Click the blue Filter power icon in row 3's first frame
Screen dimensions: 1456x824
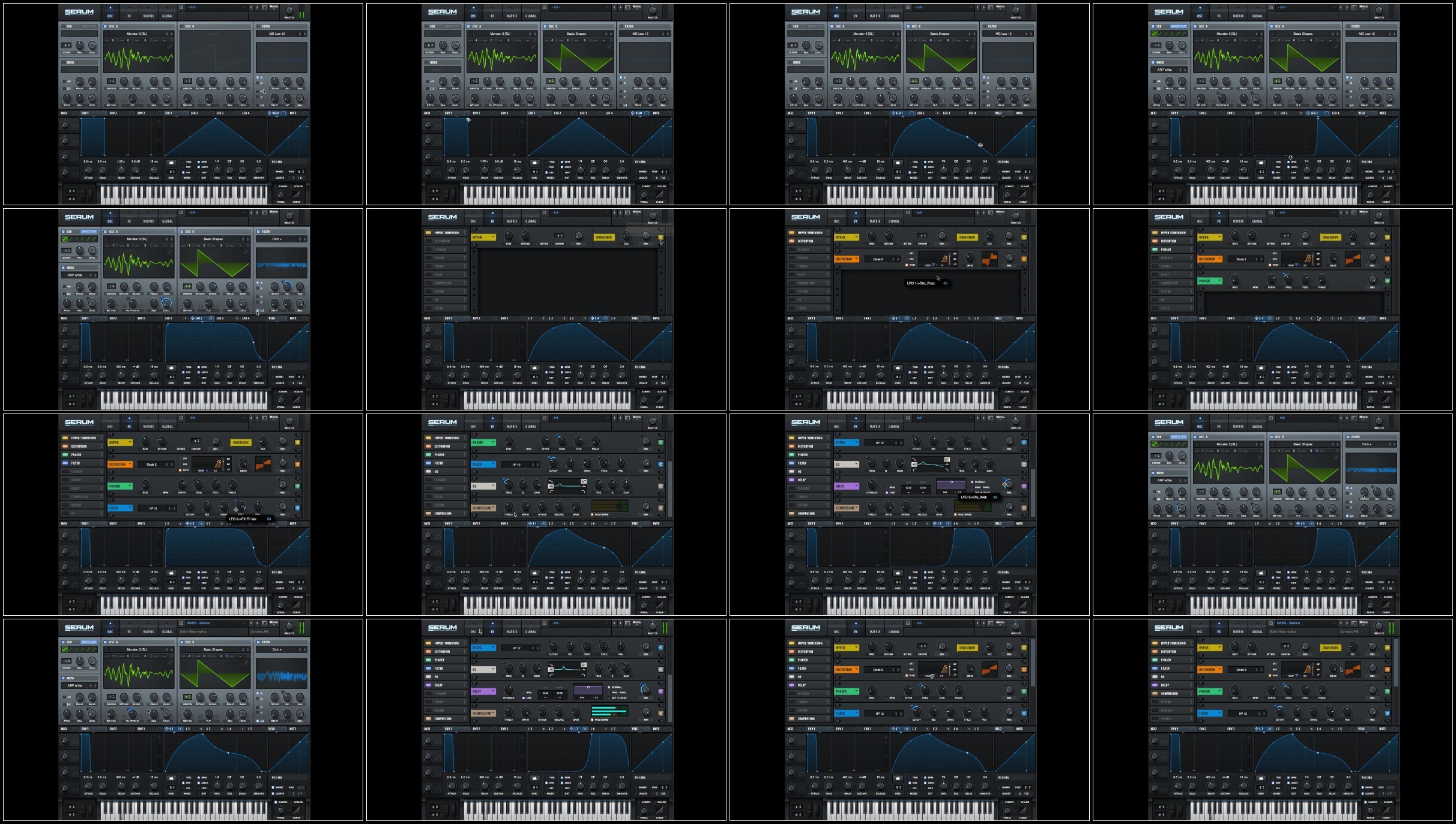pos(298,508)
